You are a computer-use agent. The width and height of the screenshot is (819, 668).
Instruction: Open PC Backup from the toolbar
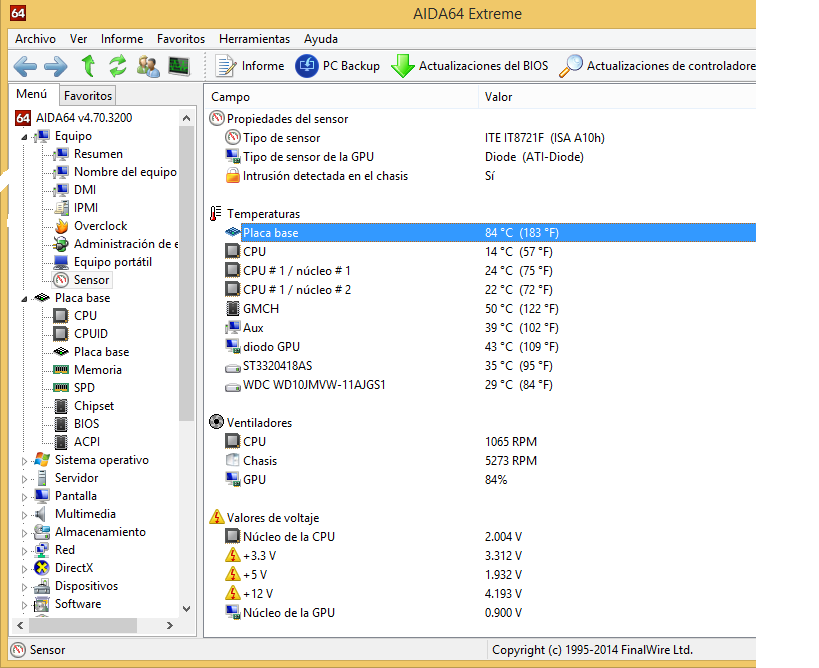[x=338, y=66]
